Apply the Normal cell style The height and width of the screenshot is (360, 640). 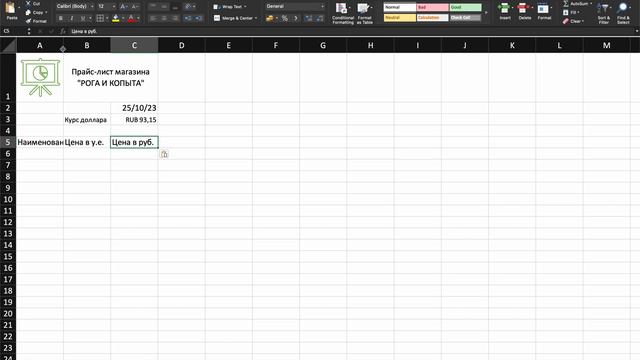(x=400, y=7)
